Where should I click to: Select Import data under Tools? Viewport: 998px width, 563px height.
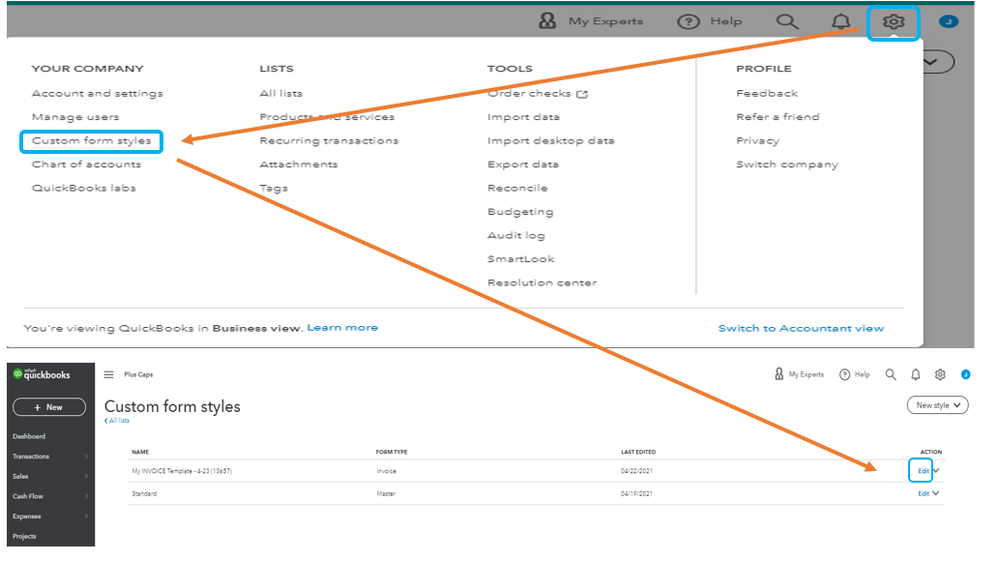click(x=523, y=117)
